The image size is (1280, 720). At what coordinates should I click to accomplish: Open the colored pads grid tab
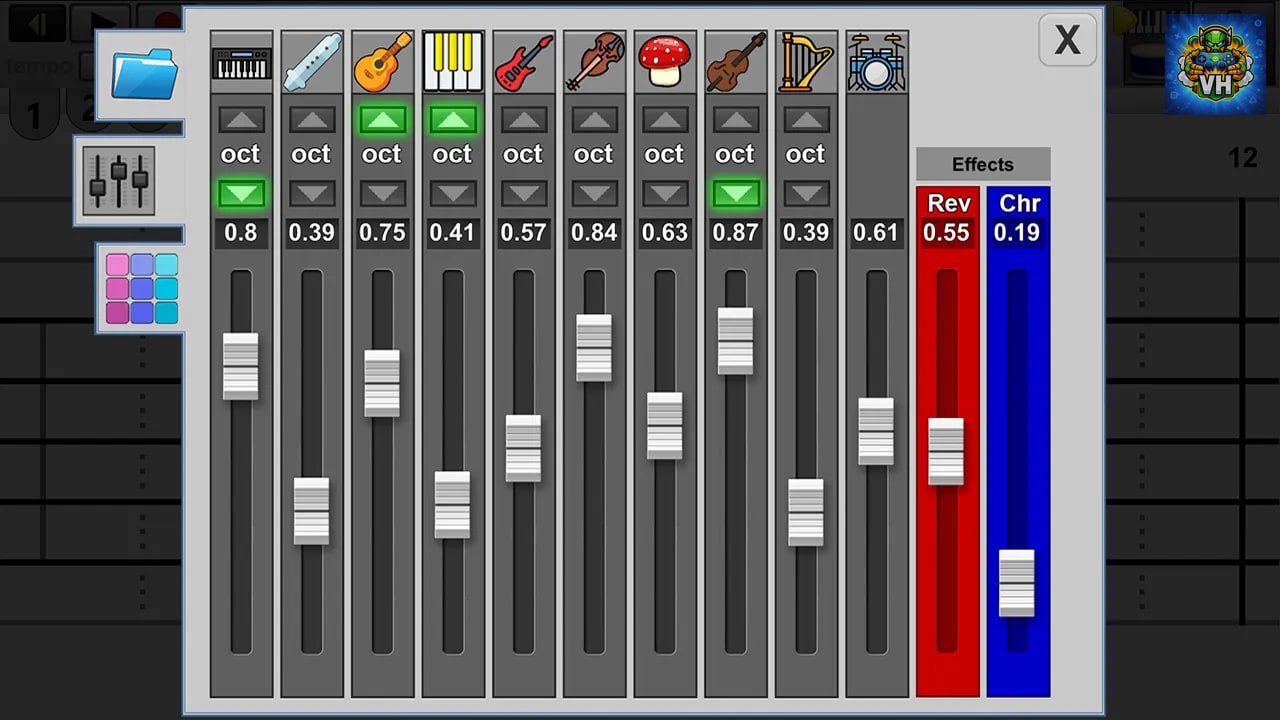(142, 288)
